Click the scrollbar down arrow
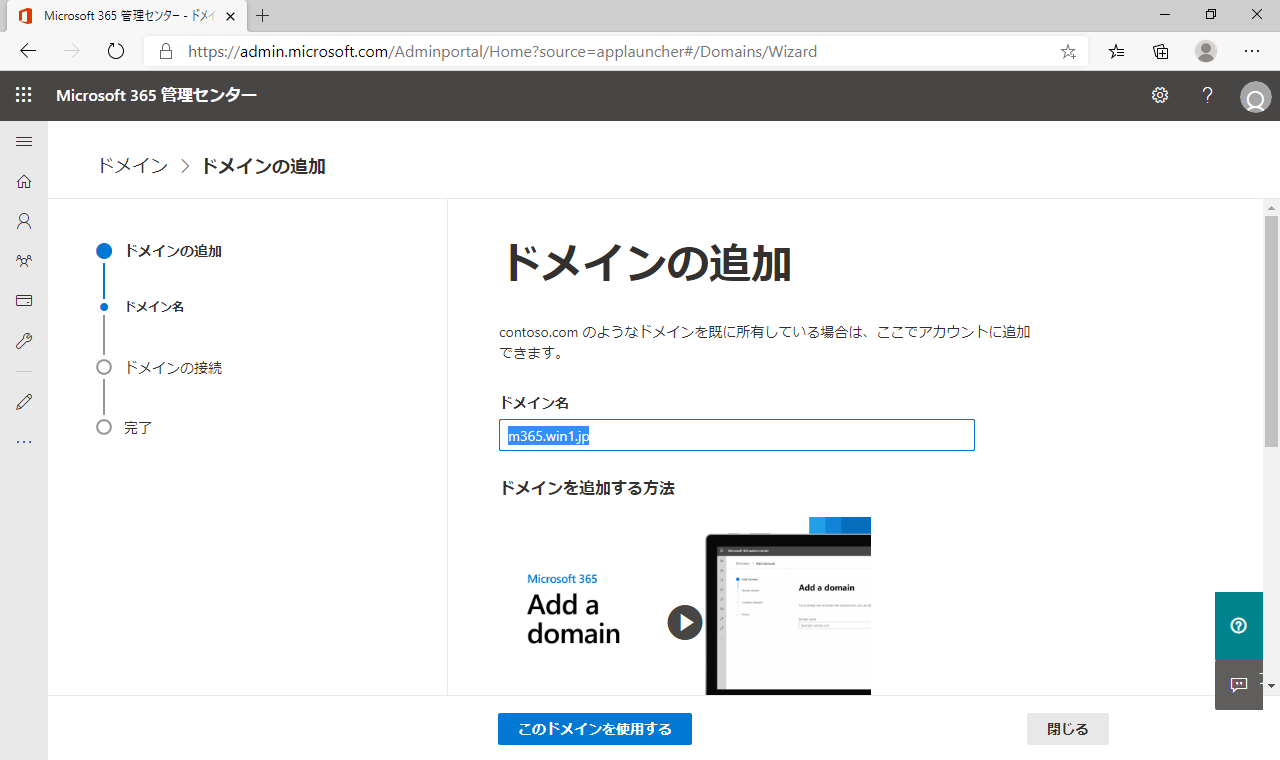Screen dimensions: 1280x760 click(x=1272, y=686)
